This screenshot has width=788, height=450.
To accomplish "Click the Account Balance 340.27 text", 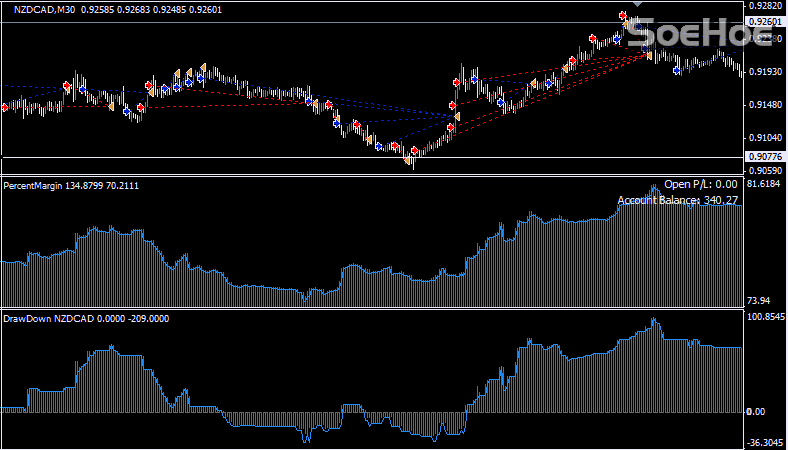I will pos(677,200).
